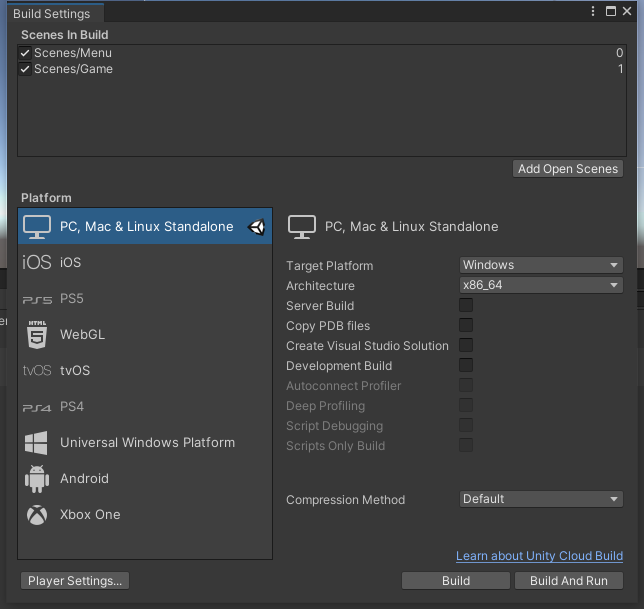Open the Compression Method dropdown
This screenshot has width=644, height=609.
click(x=541, y=499)
